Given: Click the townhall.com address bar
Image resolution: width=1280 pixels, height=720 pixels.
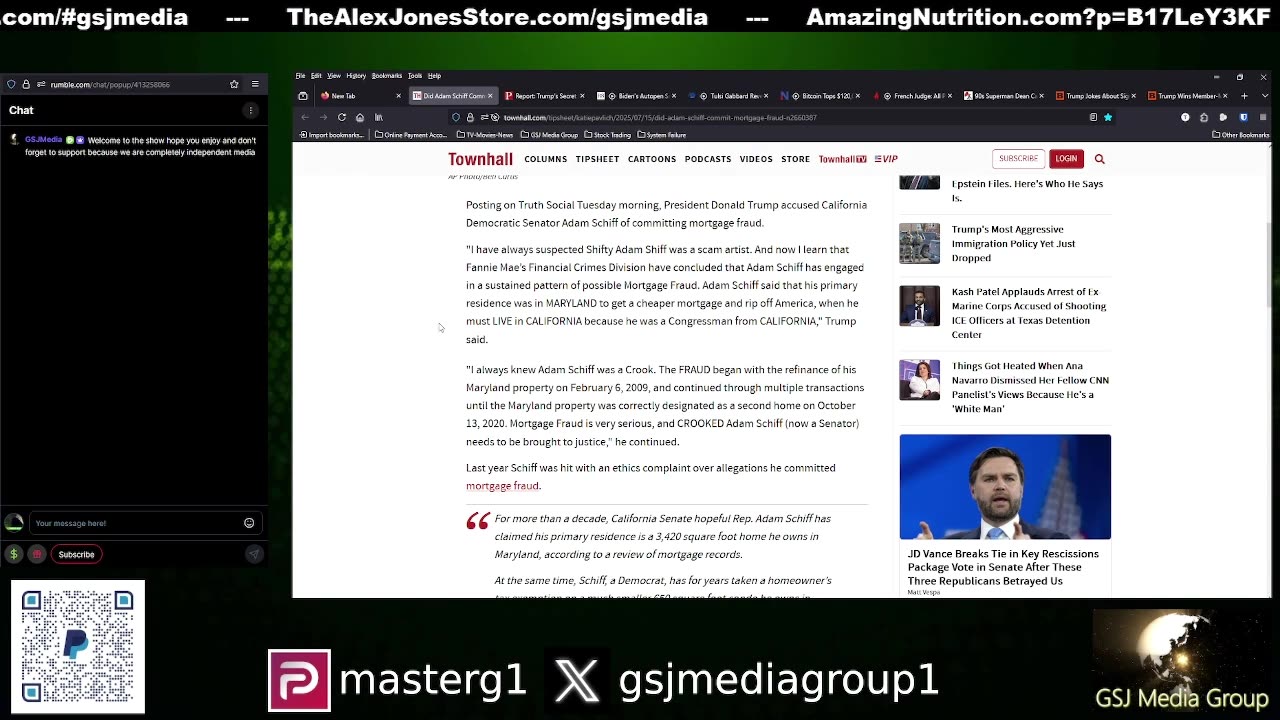Looking at the screenshot, I should coord(780,117).
